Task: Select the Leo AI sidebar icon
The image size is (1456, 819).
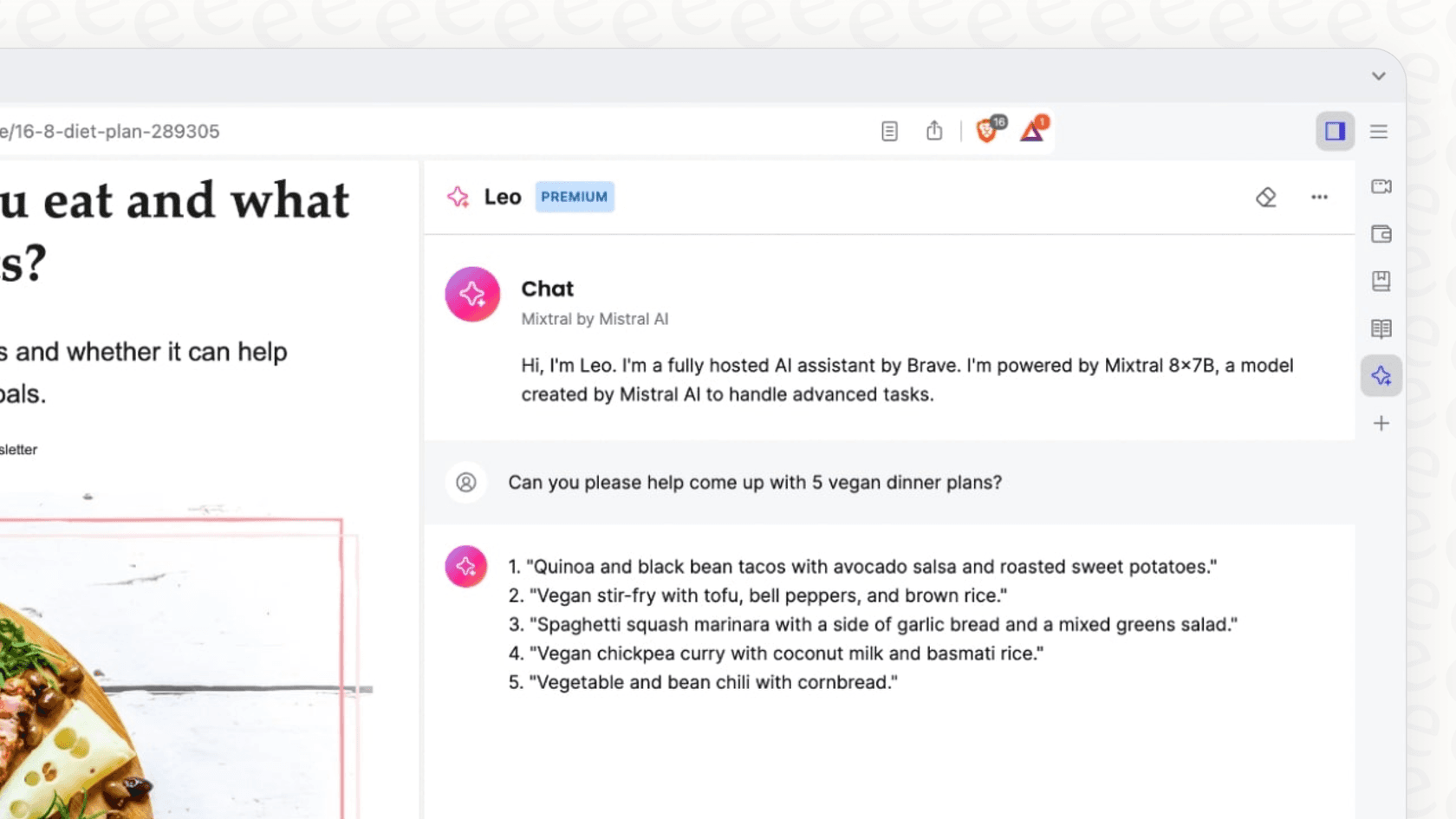Action: point(1381,375)
